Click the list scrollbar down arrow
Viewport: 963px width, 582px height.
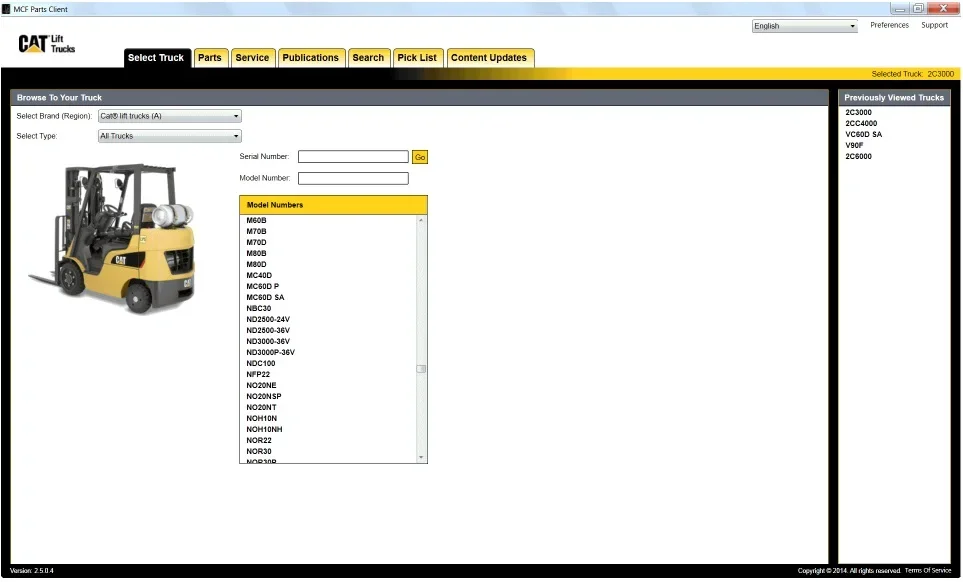(421, 457)
